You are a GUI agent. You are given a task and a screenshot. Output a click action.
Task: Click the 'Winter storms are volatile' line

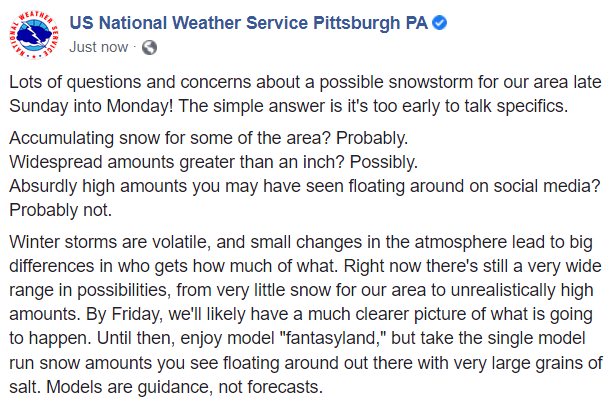pyautogui.click(x=300, y=242)
